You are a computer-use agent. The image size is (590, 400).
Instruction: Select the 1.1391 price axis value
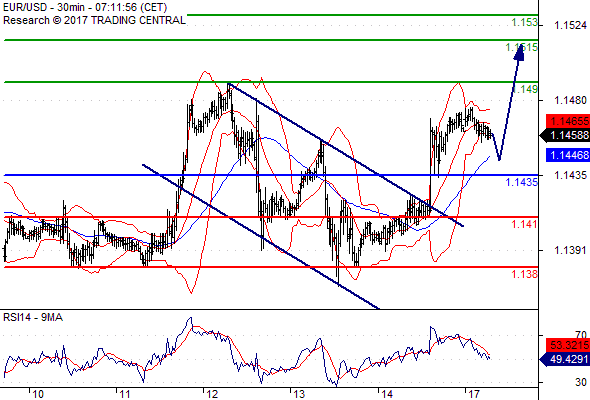(x=570, y=250)
